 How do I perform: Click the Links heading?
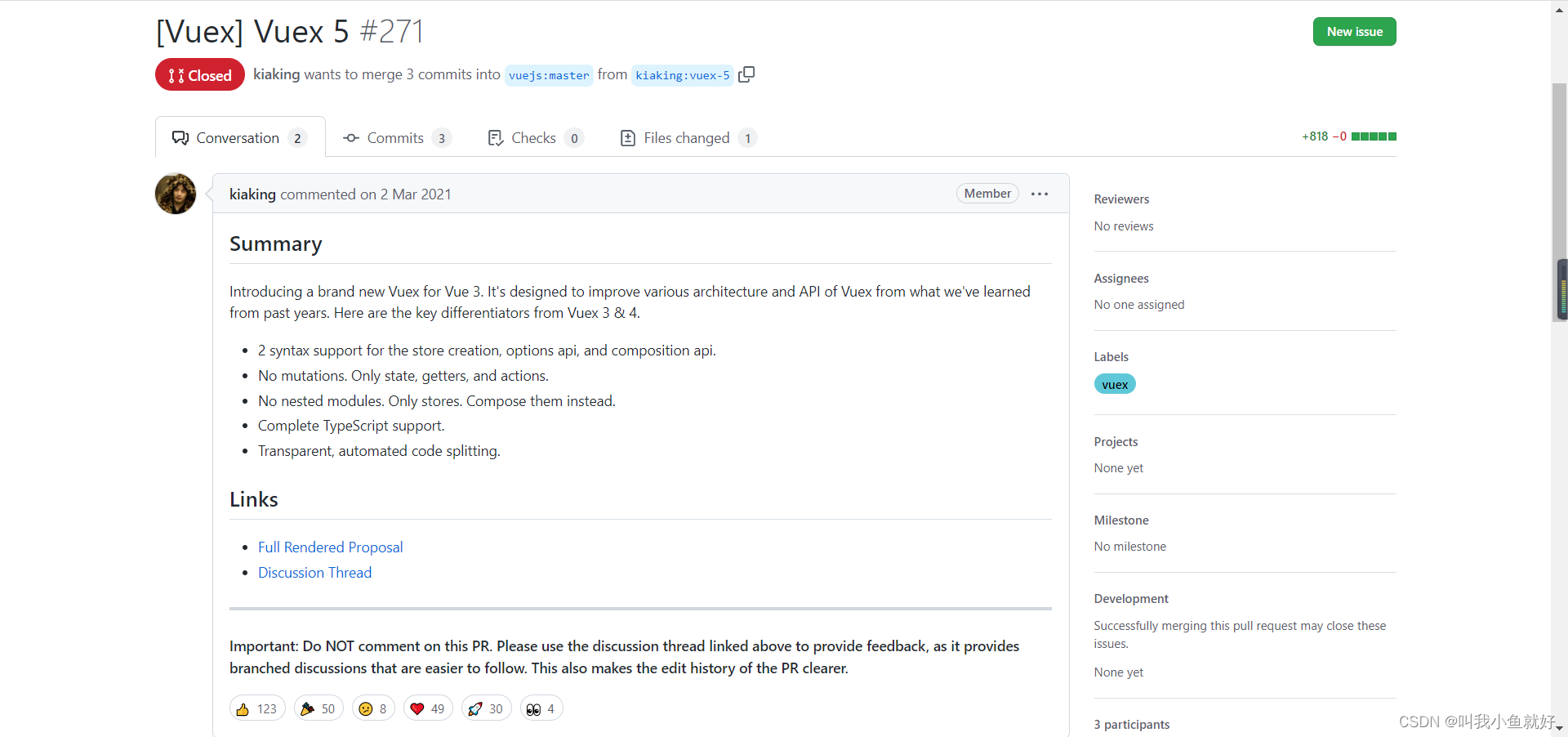click(x=254, y=499)
